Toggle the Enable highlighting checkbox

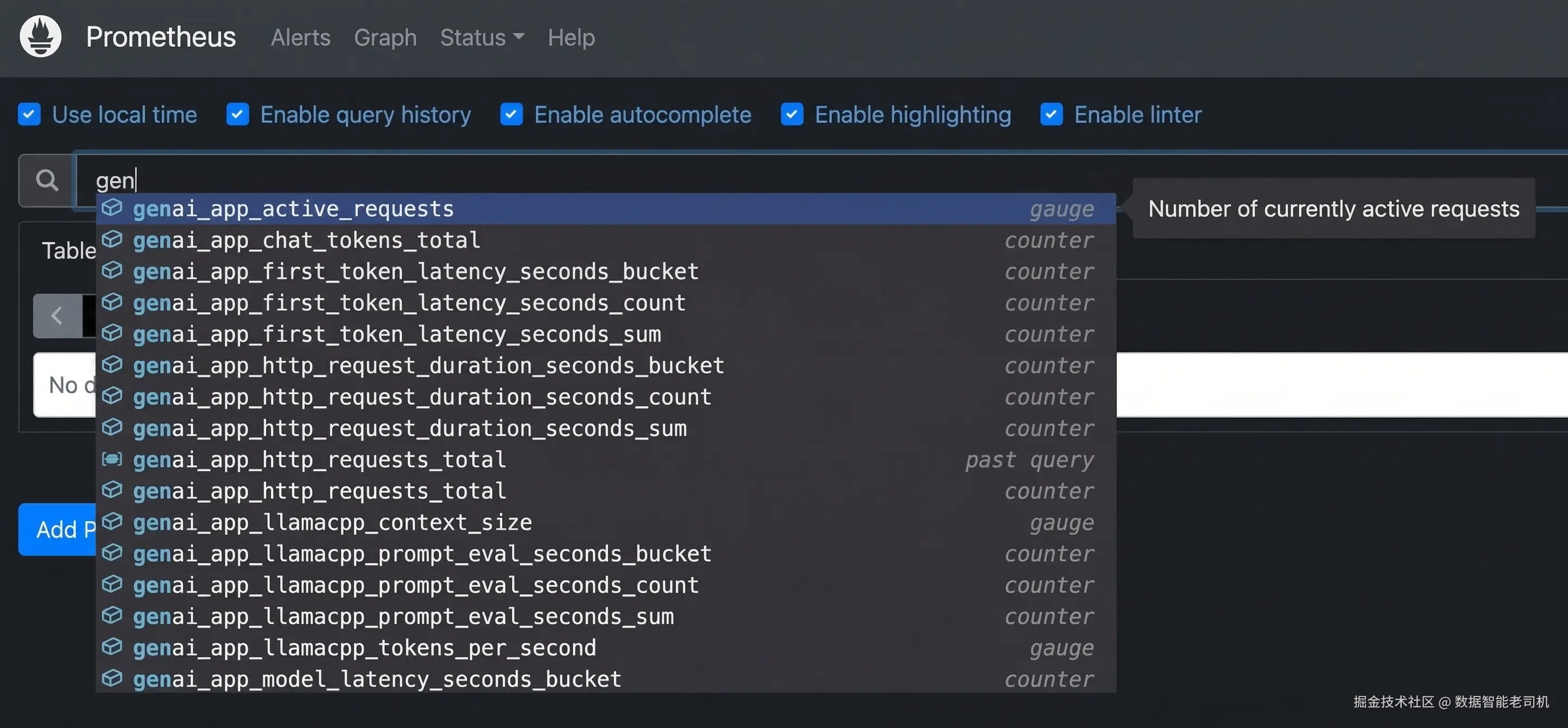792,115
